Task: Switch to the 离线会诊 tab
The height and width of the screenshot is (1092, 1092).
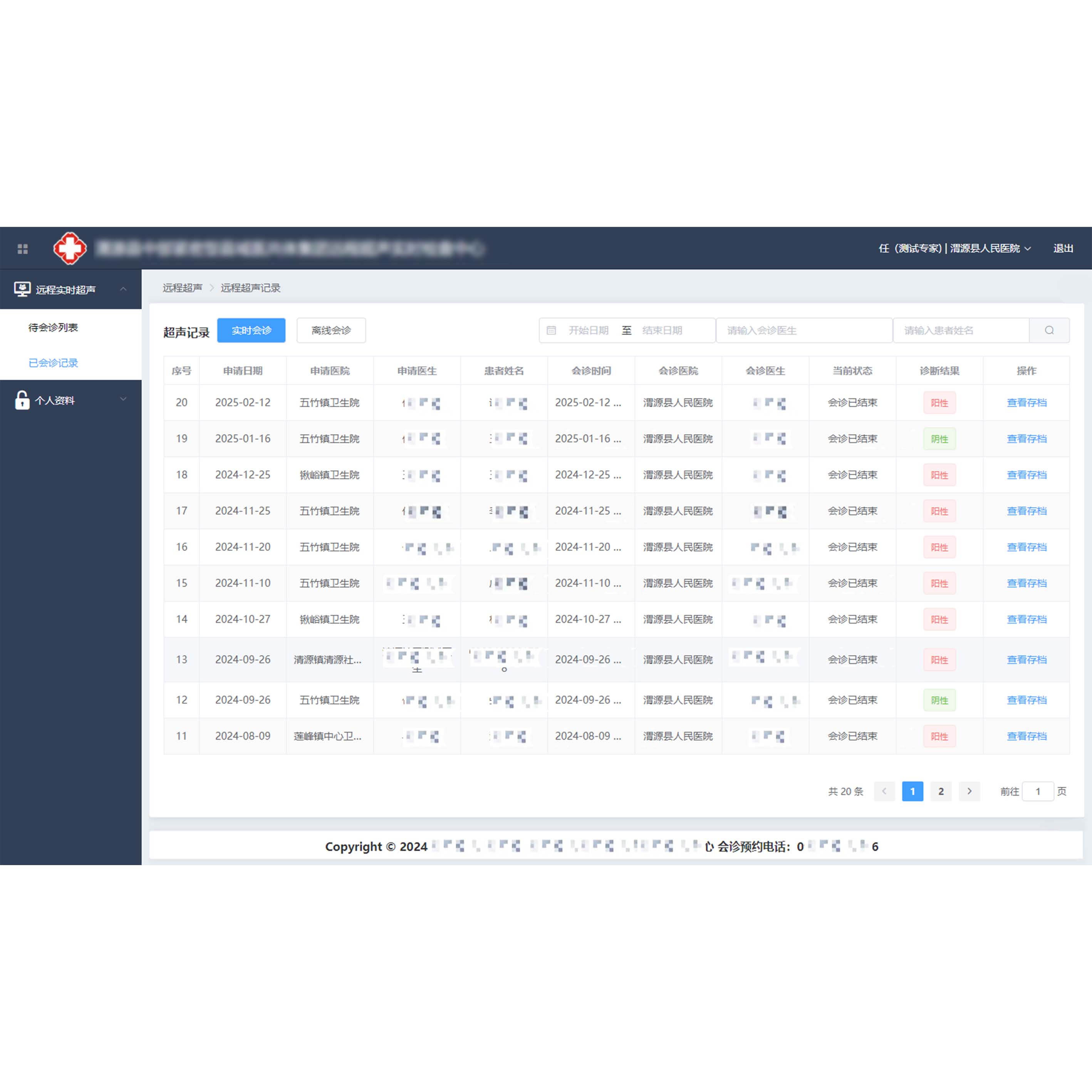Action: (331, 330)
